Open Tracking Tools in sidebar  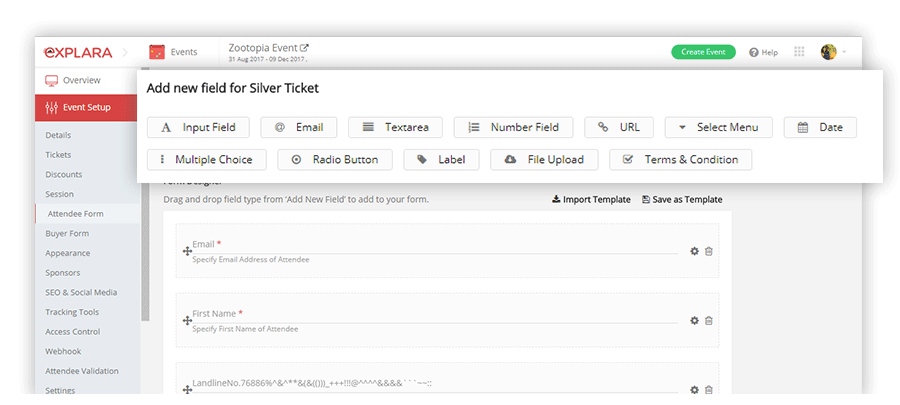click(72, 312)
